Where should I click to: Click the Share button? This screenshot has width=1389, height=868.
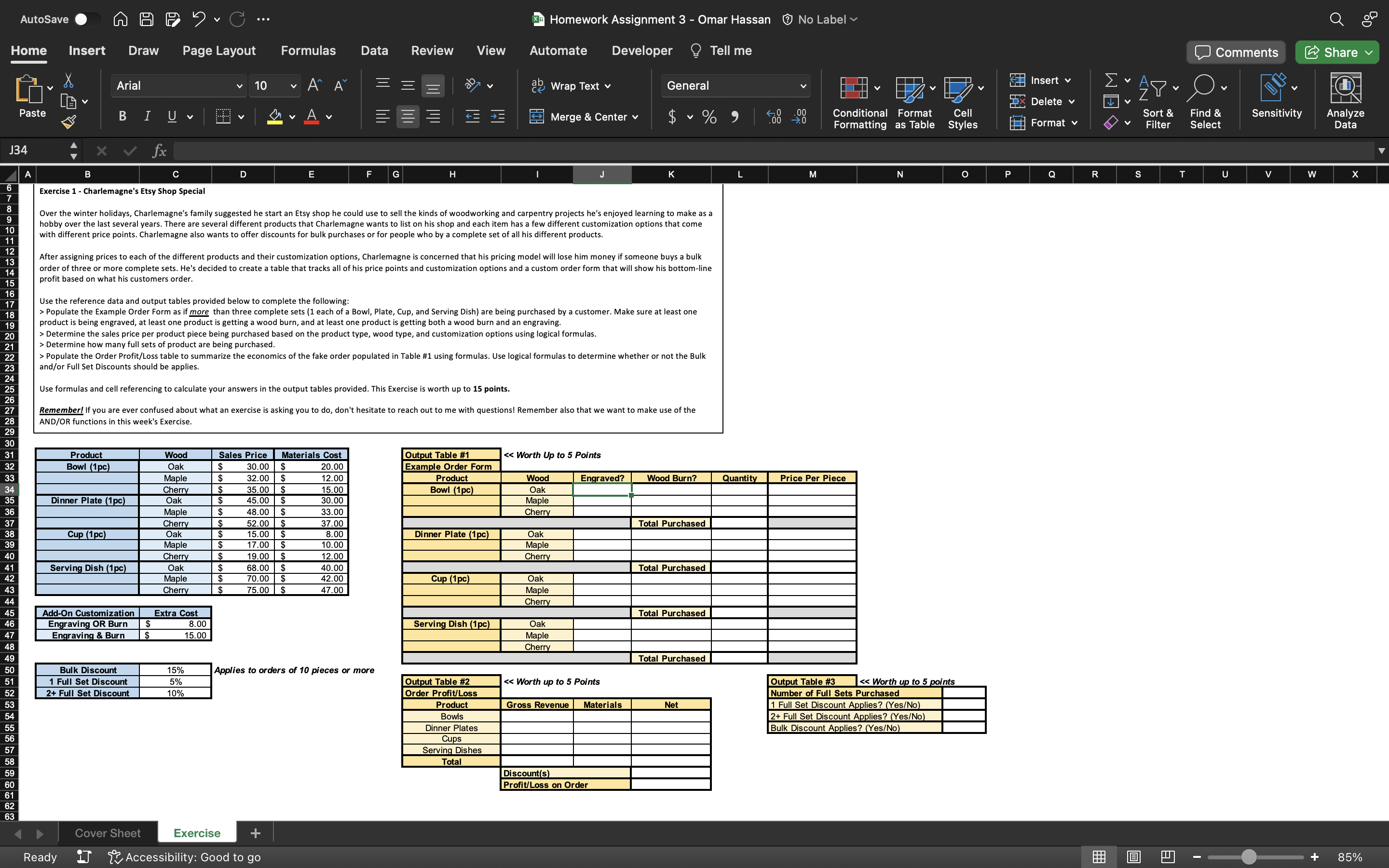click(1336, 52)
